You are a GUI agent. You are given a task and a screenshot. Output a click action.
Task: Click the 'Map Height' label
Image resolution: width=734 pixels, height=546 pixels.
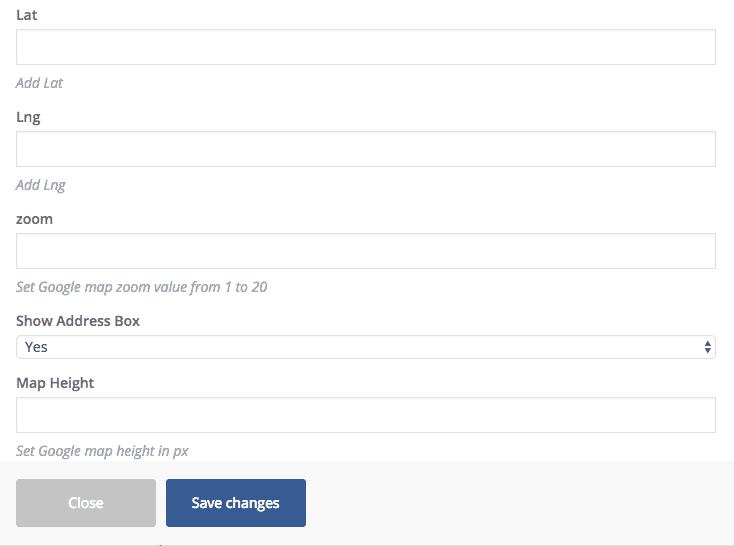point(55,383)
